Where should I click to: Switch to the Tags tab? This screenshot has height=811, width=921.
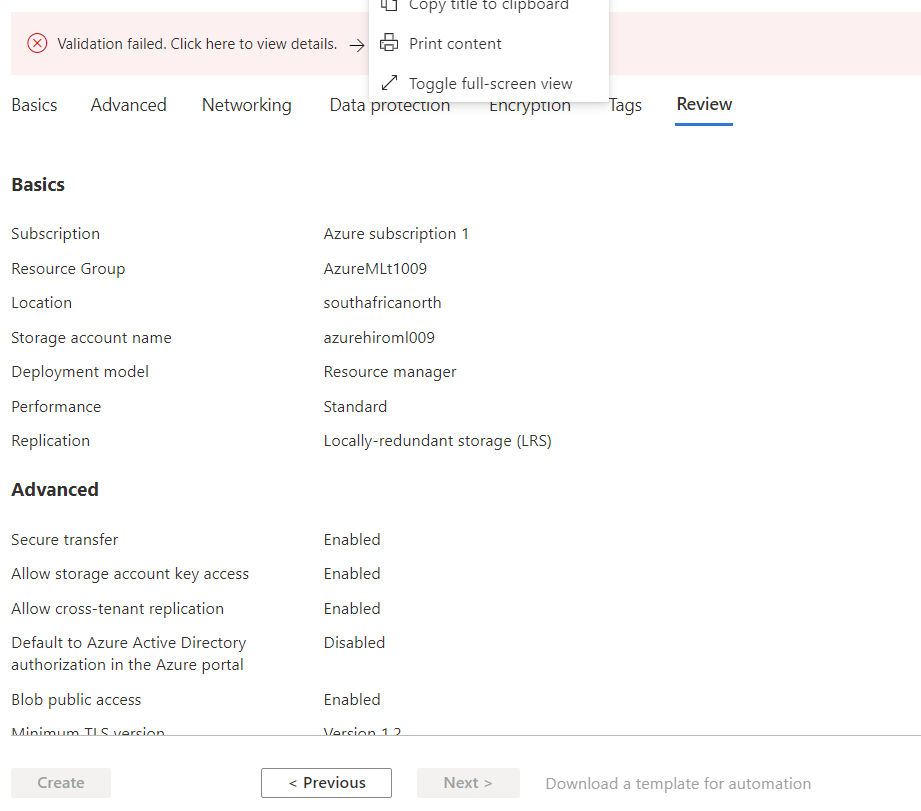tap(625, 105)
